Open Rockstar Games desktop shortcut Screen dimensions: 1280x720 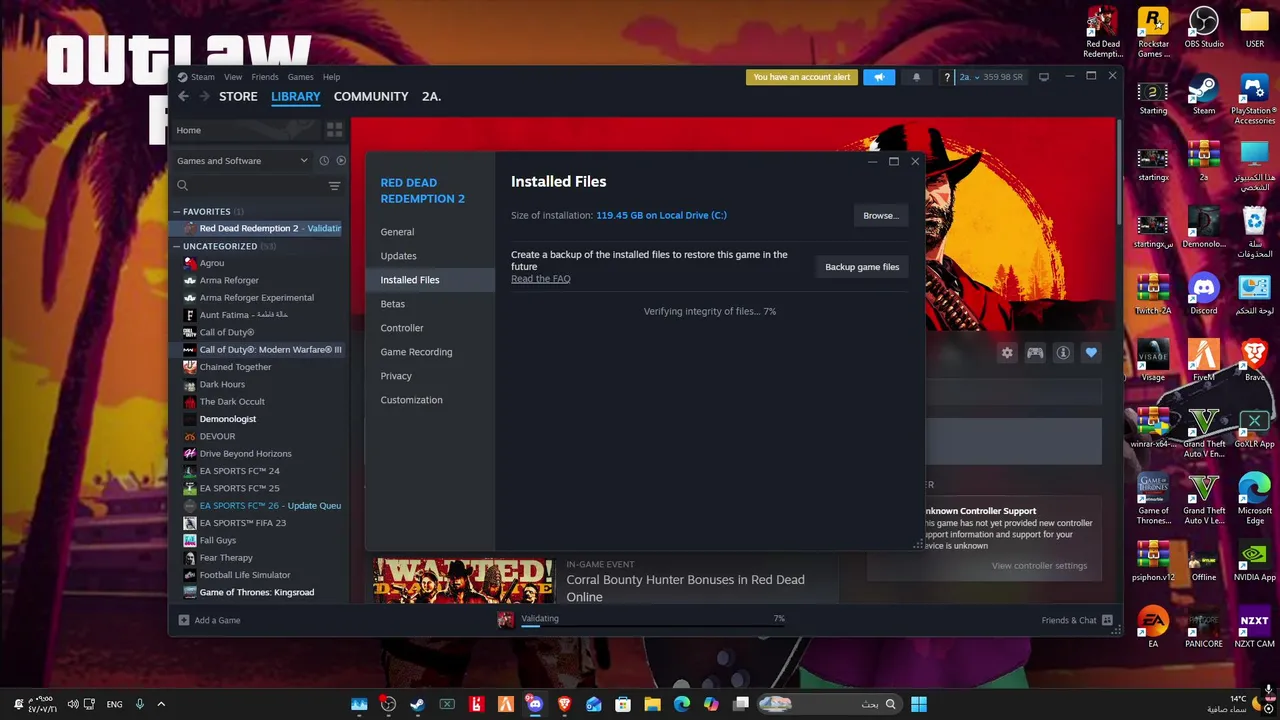pyautogui.click(x=1153, y=33)
